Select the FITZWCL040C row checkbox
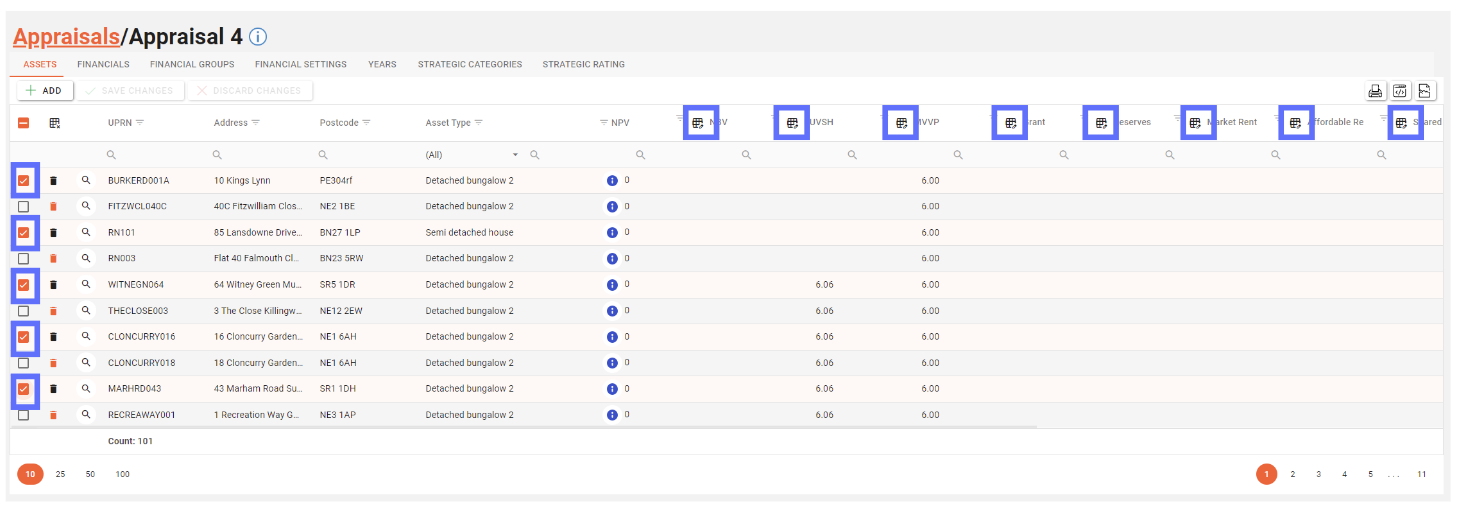 coord(24,207)
